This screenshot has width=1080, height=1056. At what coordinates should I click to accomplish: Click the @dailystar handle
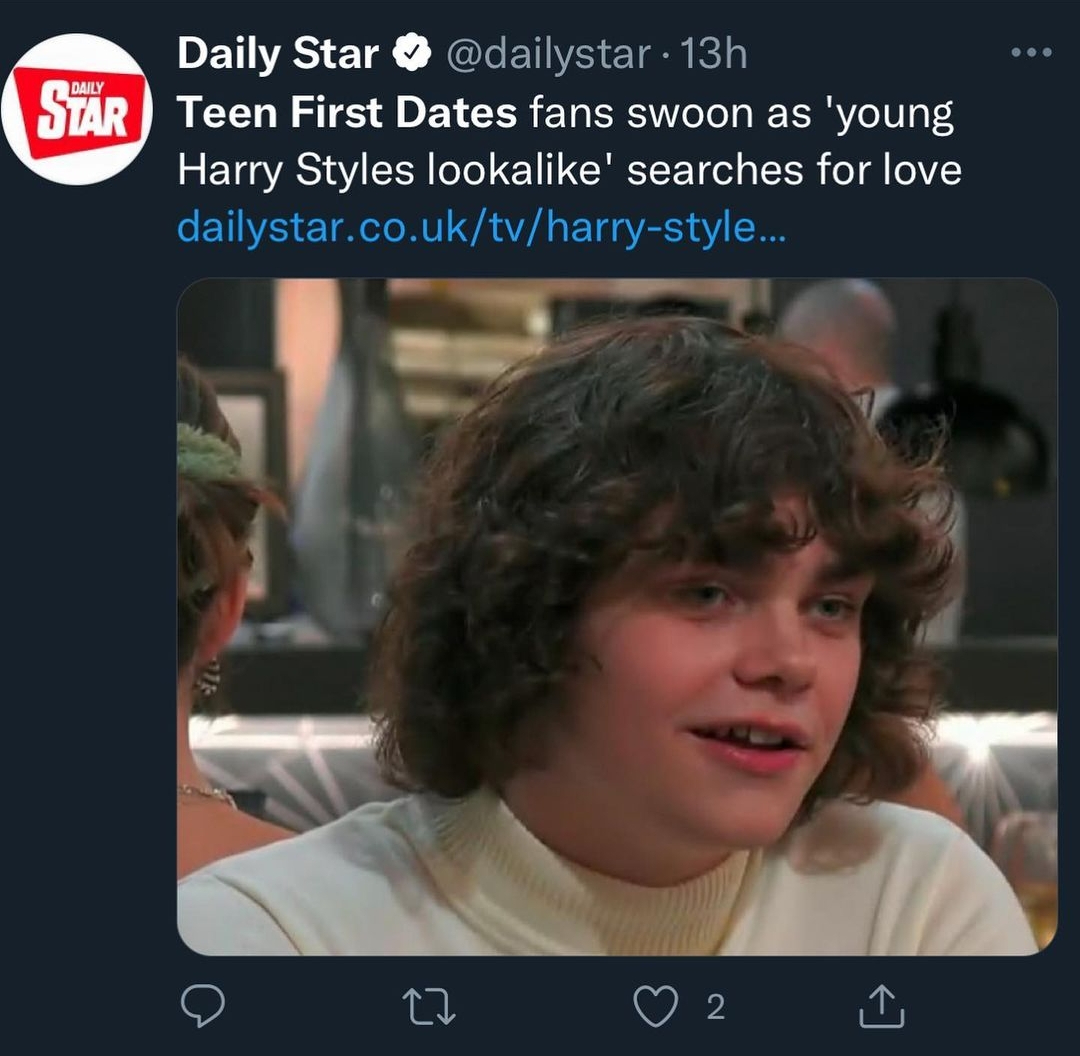[546, 55]
